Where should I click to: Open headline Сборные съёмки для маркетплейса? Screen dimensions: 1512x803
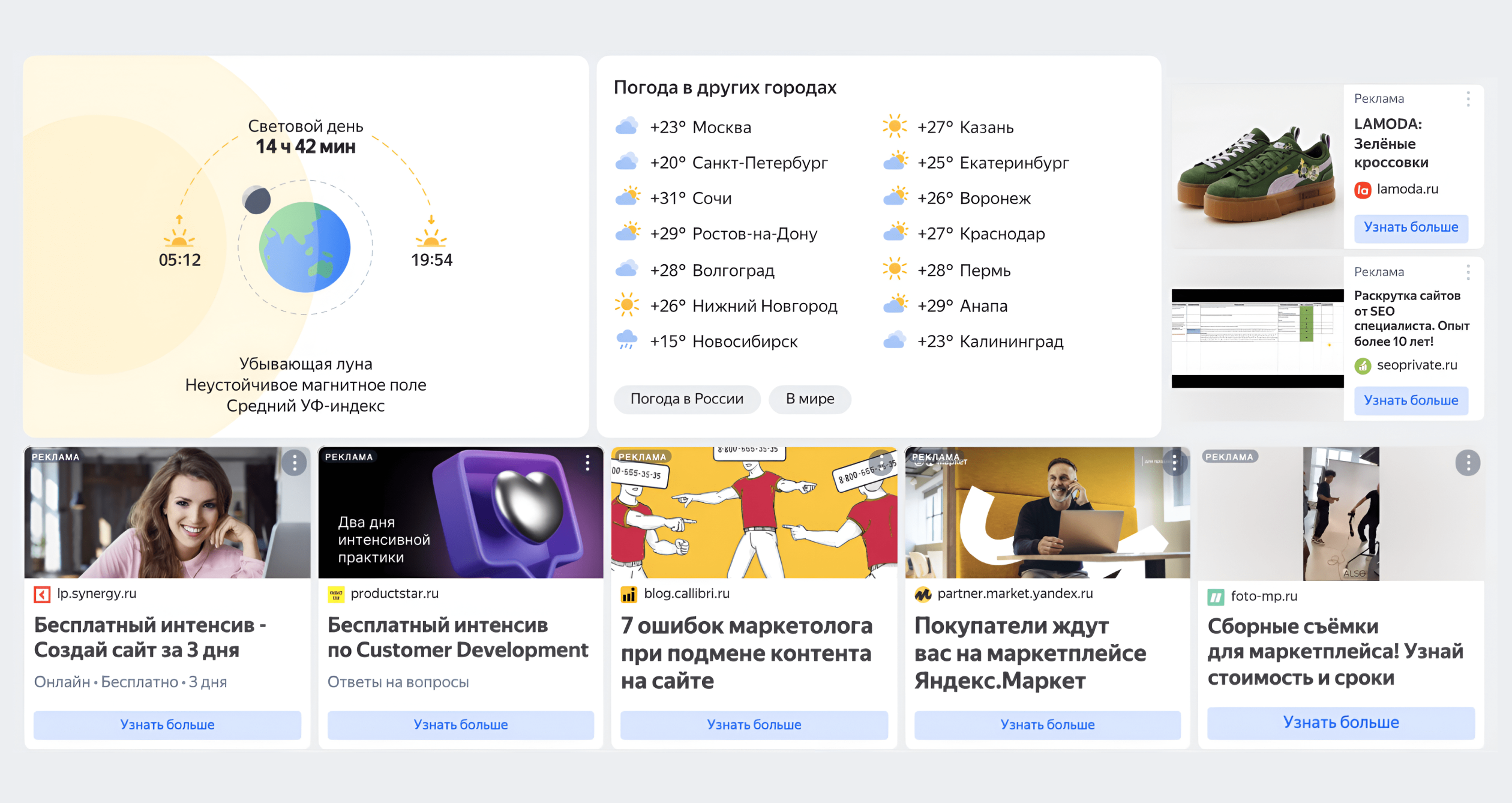[1336, 652]
